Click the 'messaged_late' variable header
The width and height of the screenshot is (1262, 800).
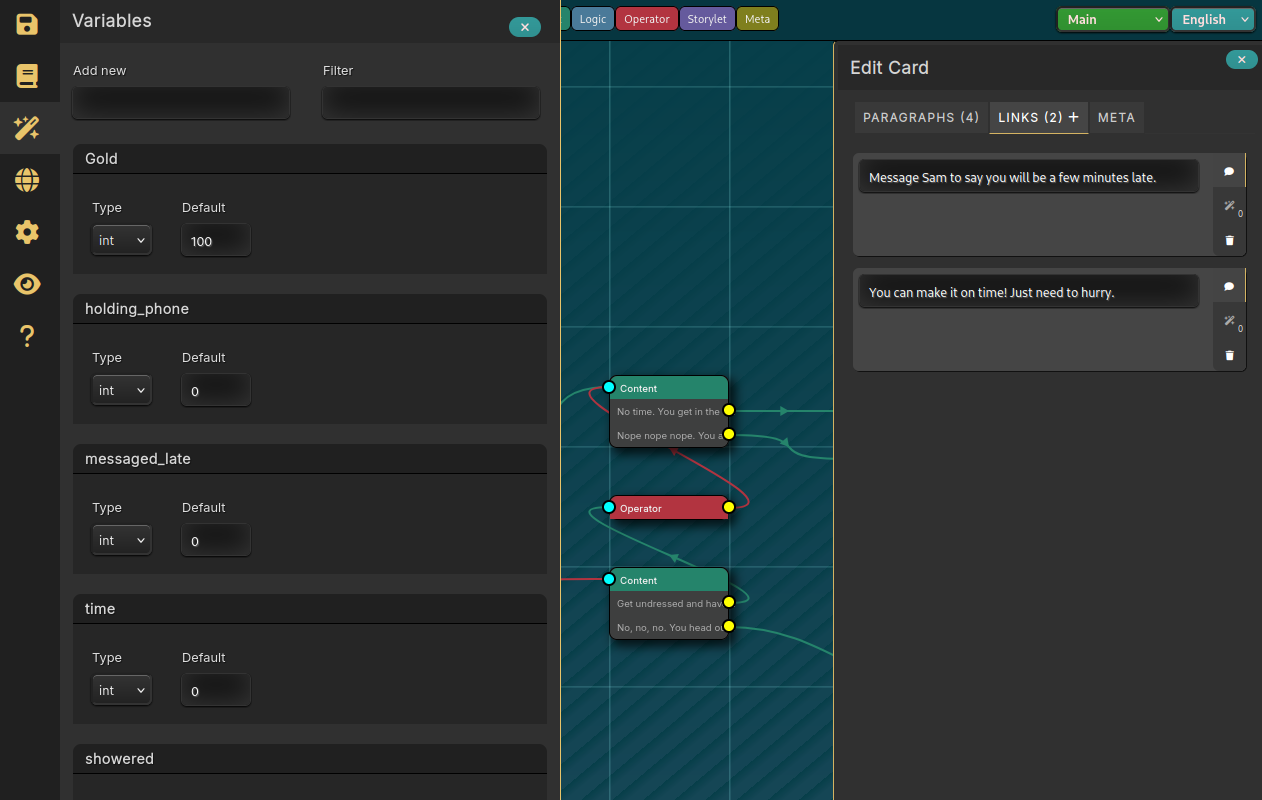click(310, 459)
